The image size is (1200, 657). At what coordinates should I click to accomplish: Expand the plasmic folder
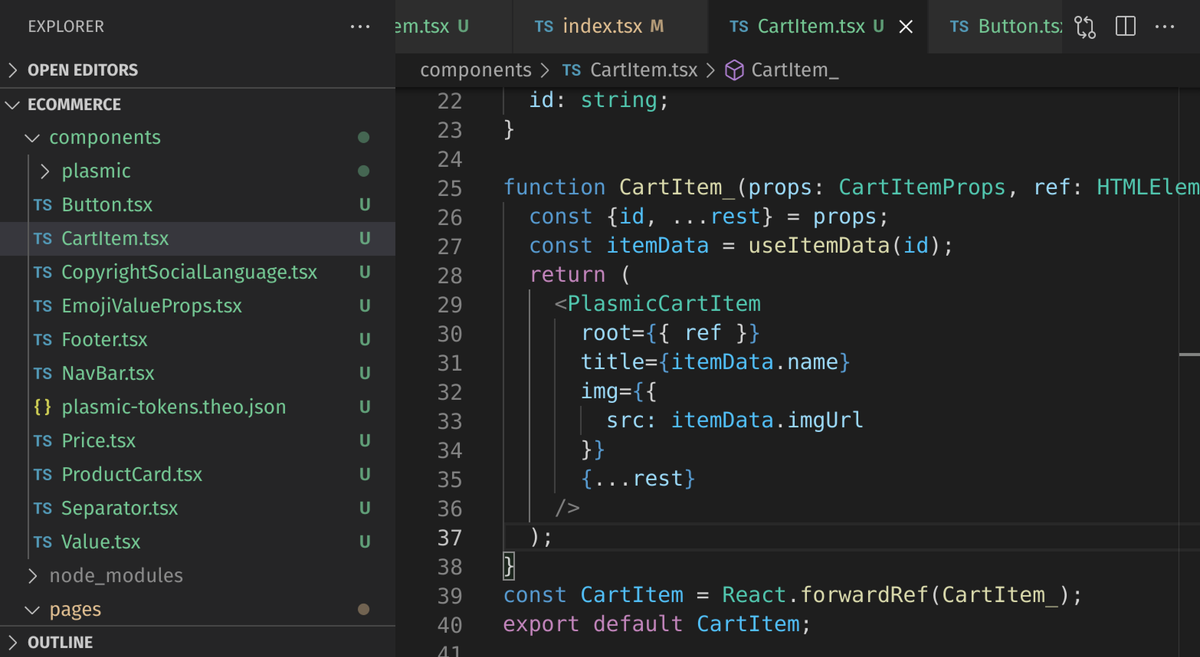pyautogui.click(x=46, y=171)
